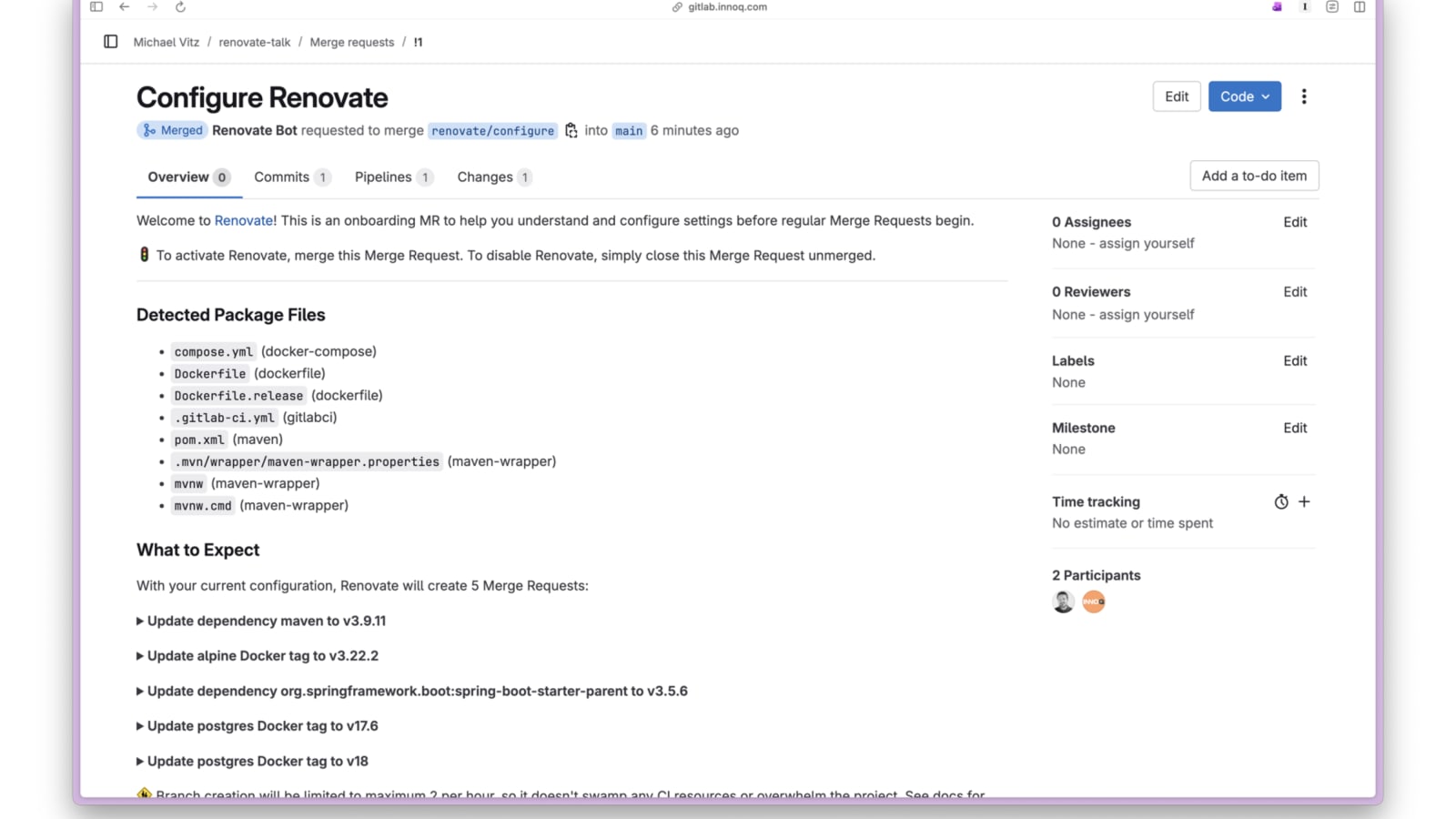Go back with browser back arrow

click(125, 7)
